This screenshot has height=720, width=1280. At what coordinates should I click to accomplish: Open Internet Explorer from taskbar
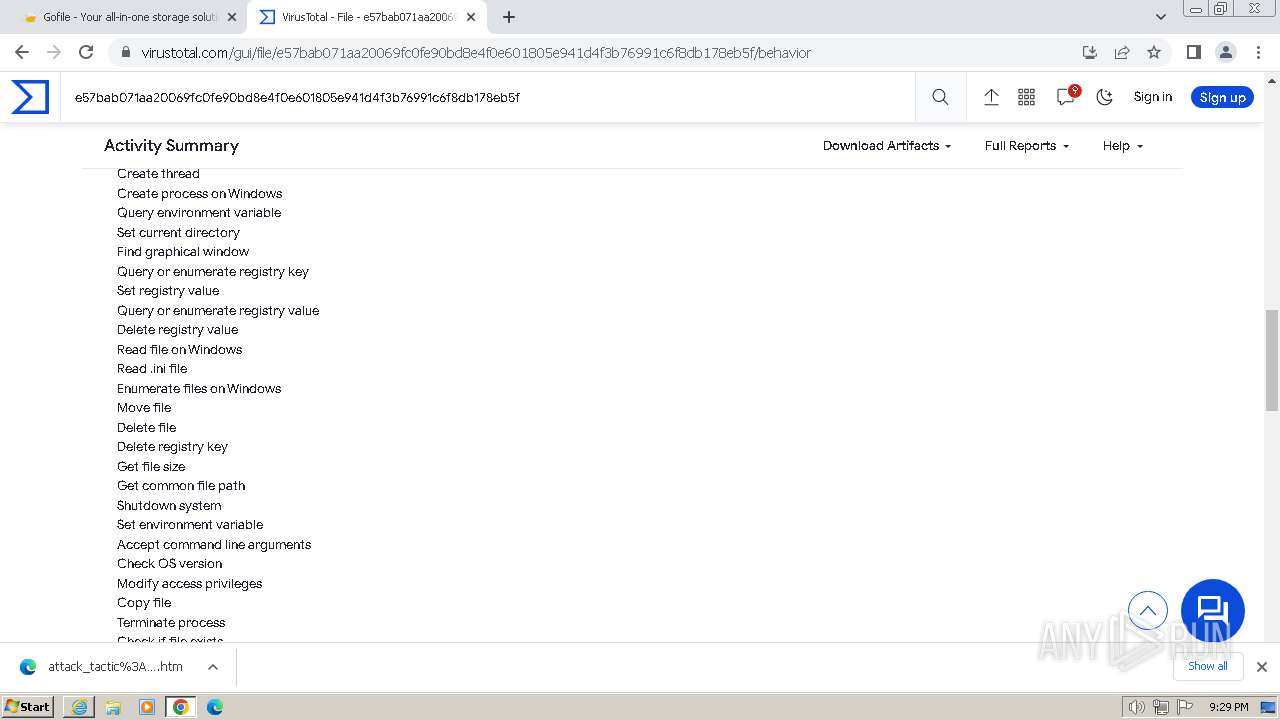pos(79,707)
